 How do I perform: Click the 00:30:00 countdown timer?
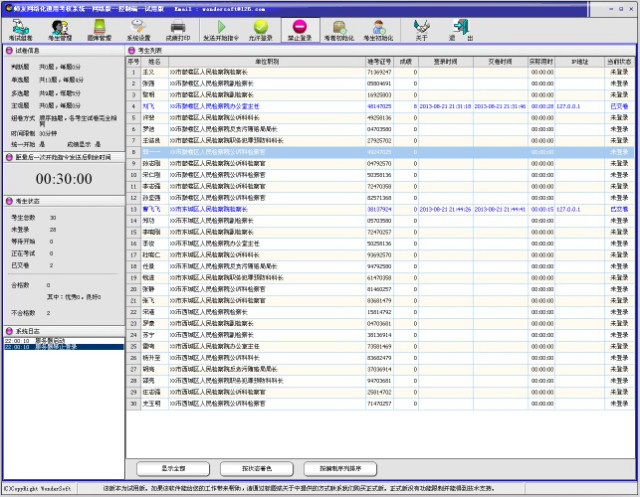tap(64, 179)
